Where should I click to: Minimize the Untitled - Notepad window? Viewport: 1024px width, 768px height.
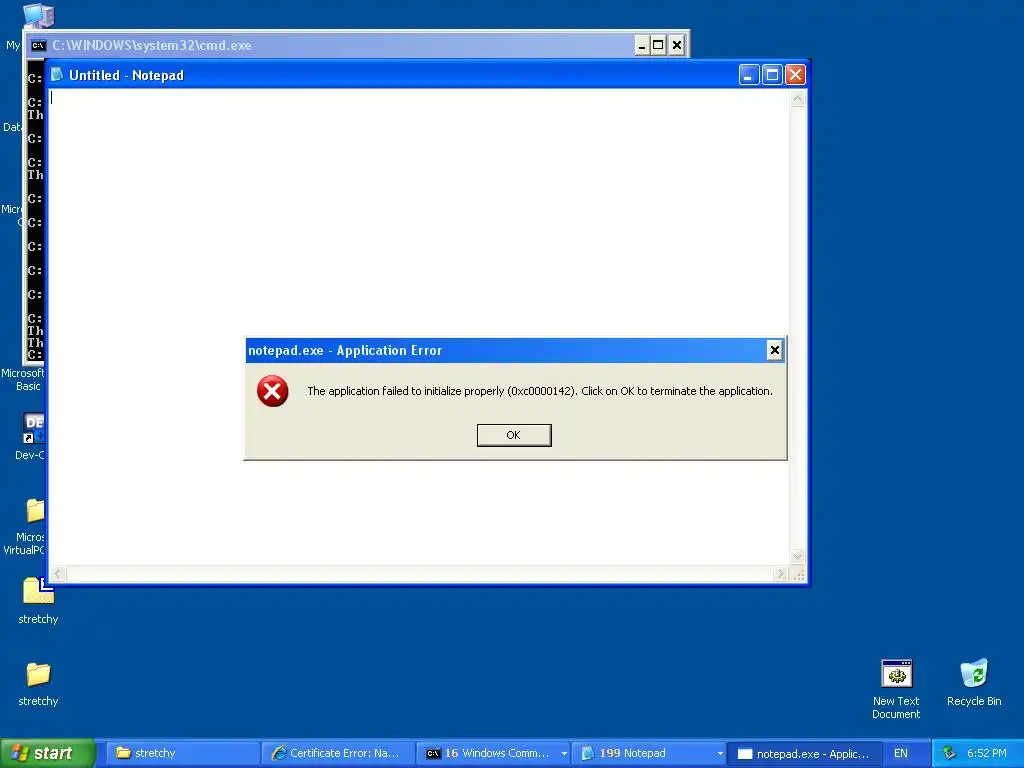[x=749, y=75]
